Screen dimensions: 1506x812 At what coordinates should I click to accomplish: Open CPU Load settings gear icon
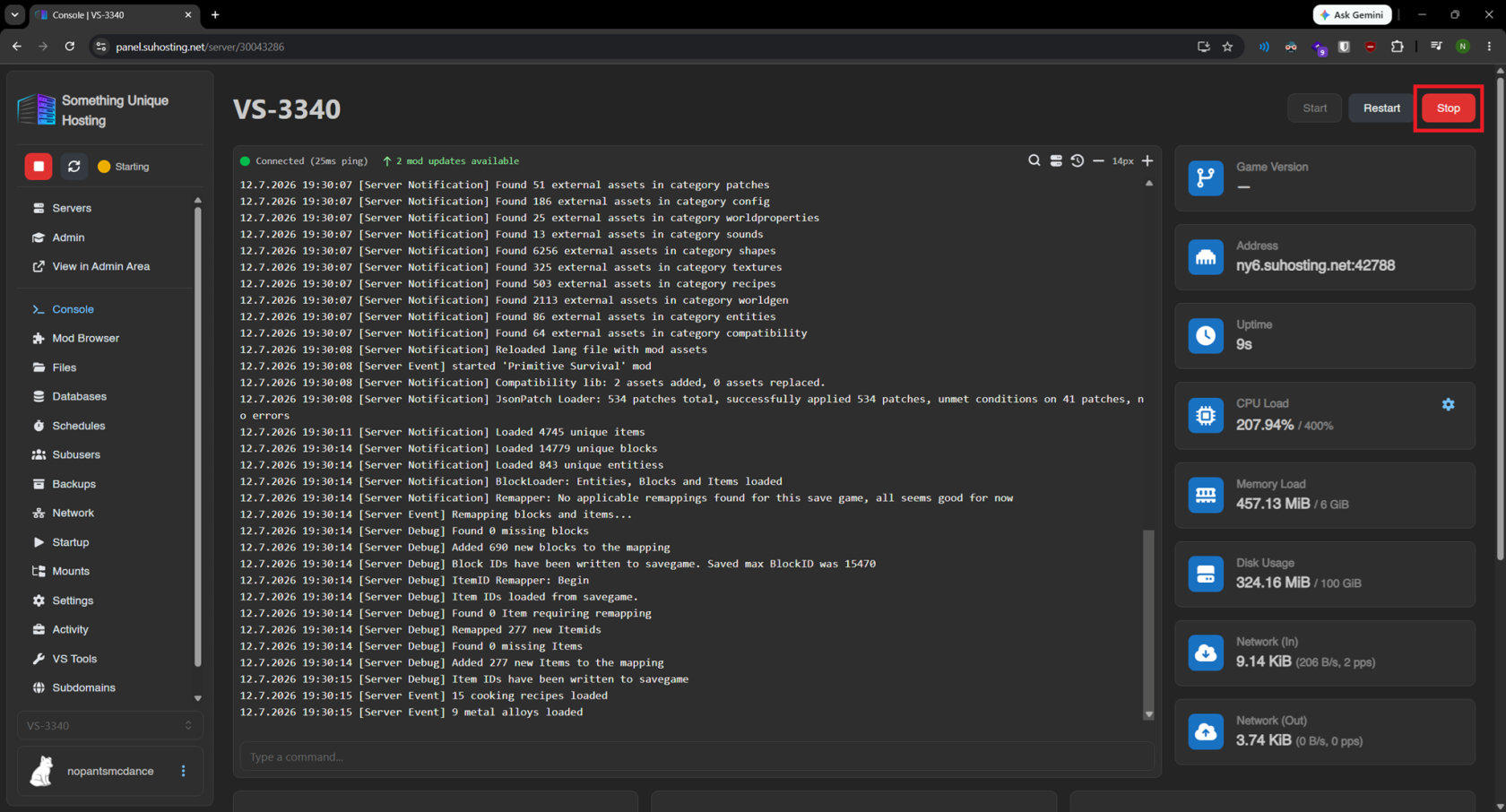click(x=1448, y=404)
